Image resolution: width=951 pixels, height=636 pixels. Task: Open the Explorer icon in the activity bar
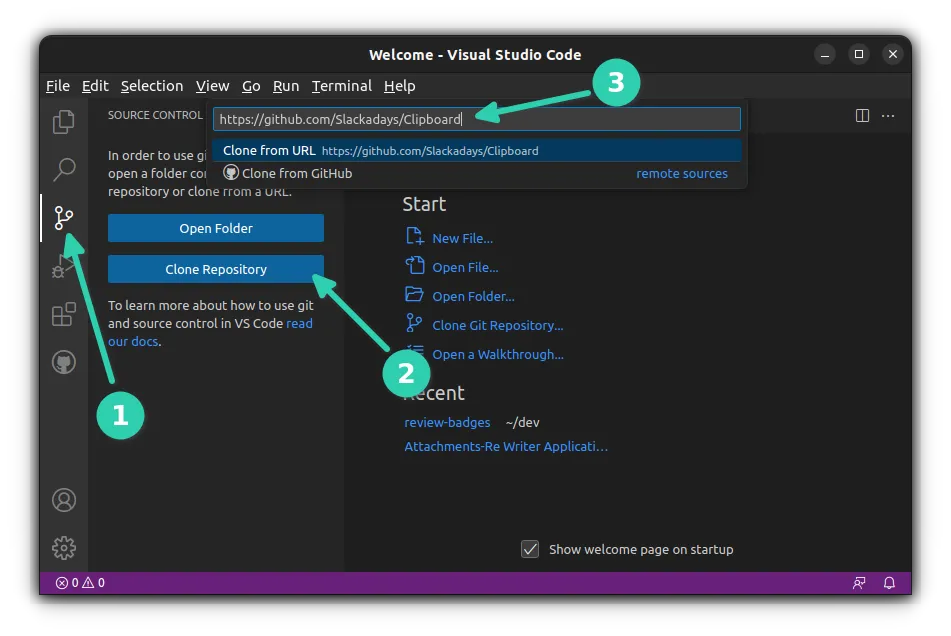[x=63, y=121]
